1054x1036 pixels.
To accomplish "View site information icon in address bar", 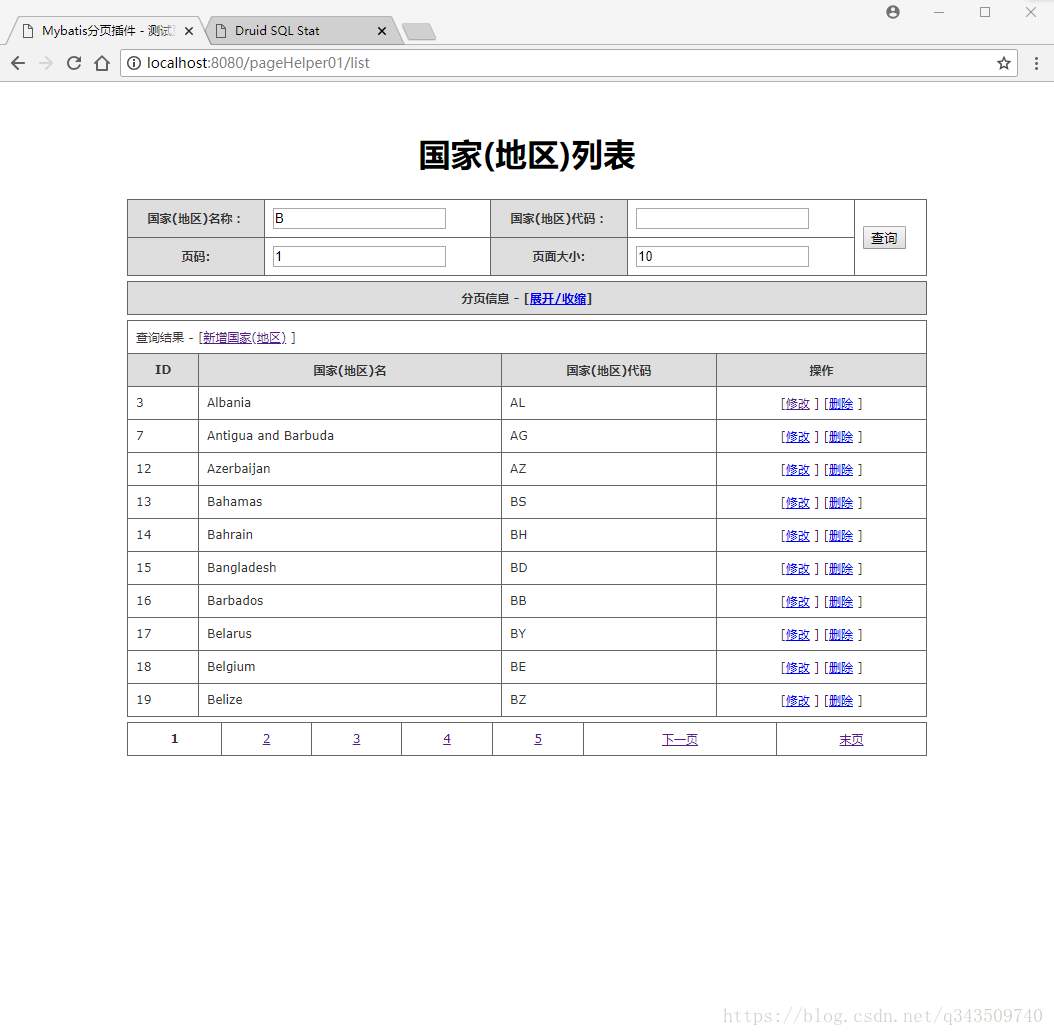I will click(134, 63).
